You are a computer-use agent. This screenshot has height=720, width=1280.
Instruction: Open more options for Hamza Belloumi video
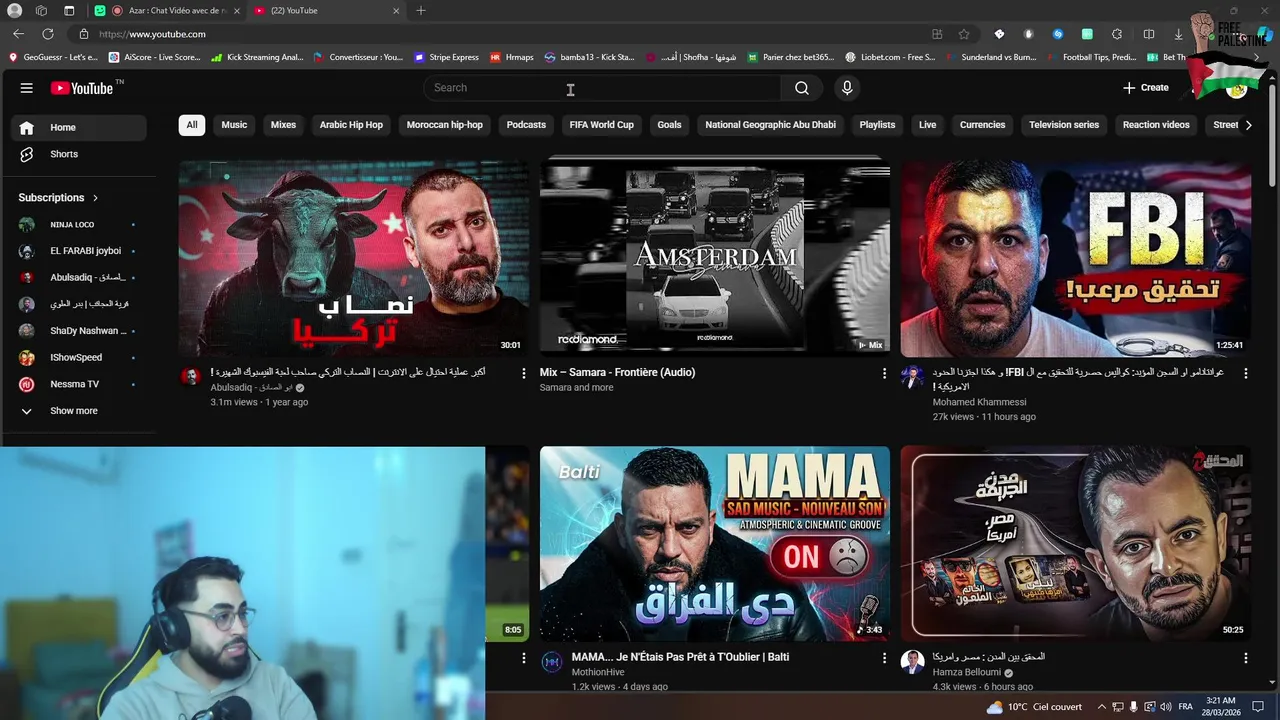1245,658
